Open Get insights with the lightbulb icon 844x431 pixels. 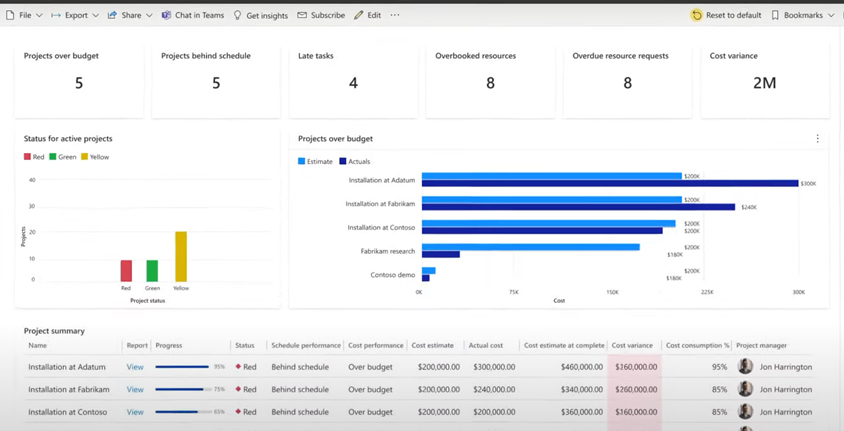[238, 15]
